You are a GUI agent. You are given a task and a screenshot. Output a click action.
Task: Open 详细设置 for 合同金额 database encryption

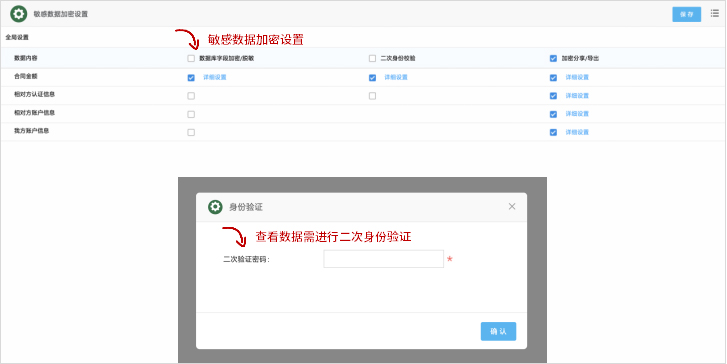[x=215, y=77]
